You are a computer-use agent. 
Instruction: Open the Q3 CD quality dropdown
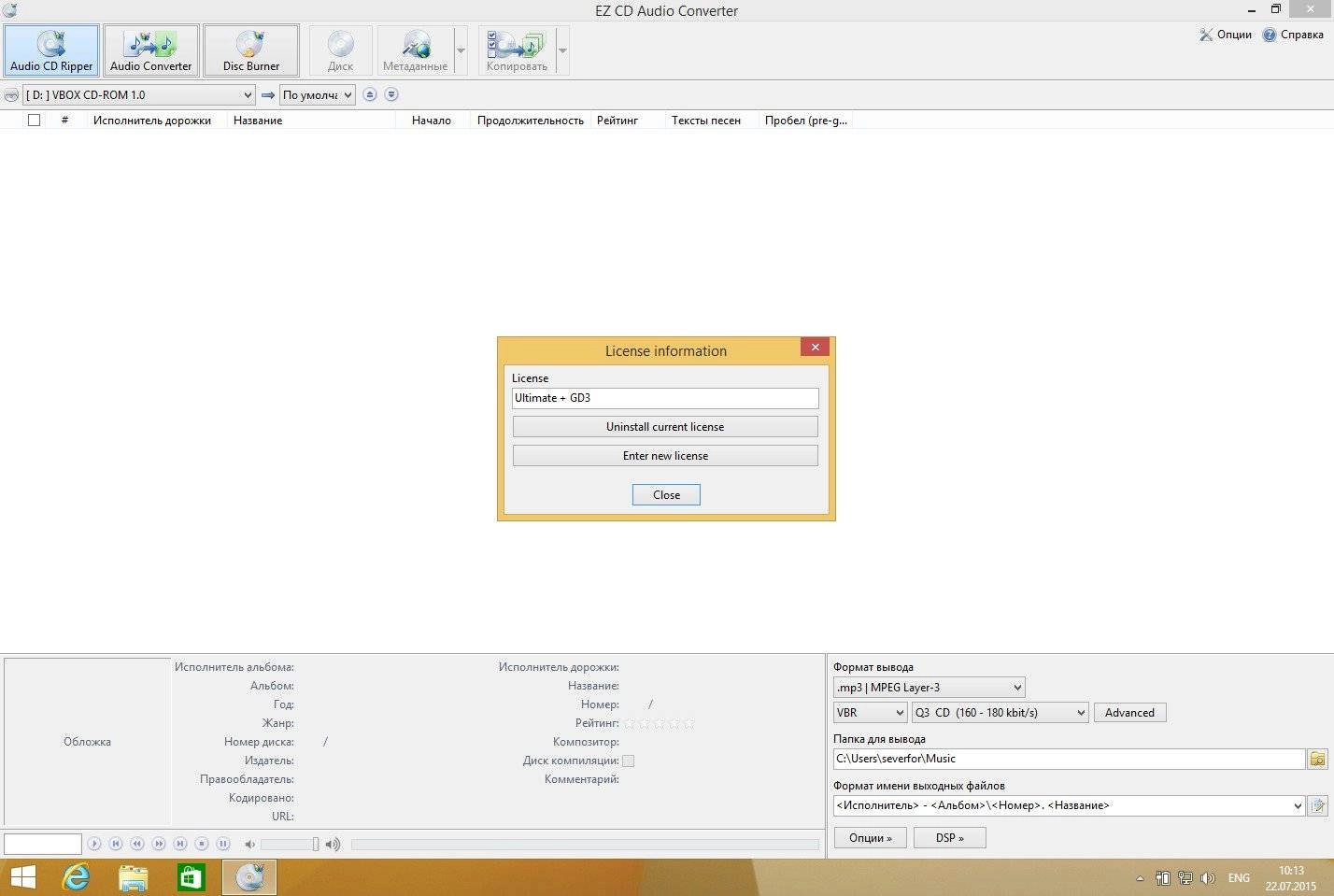(x=1000, y=712)
